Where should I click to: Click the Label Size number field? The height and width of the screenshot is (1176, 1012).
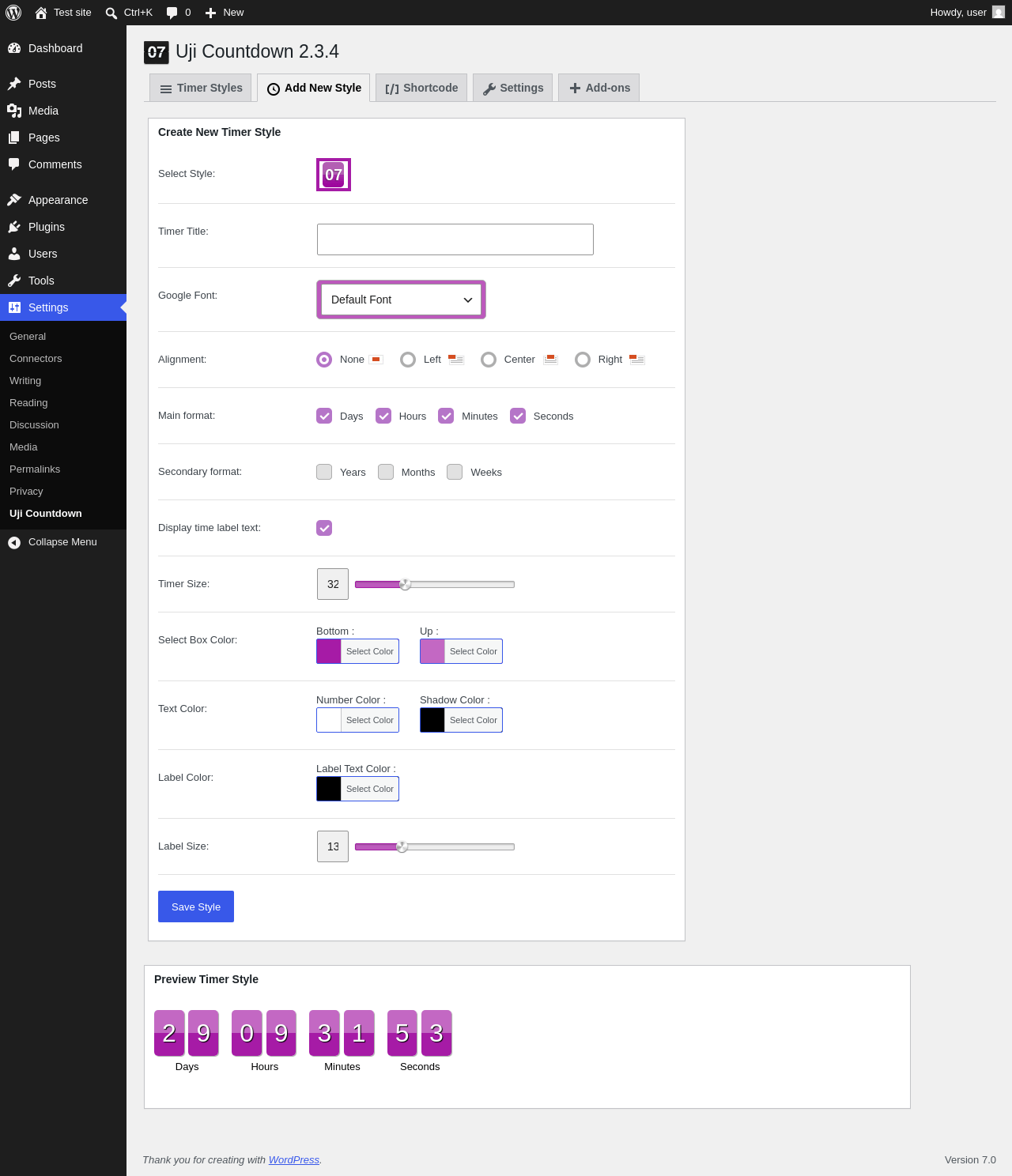pyautogui.click(x=333, y=846)
